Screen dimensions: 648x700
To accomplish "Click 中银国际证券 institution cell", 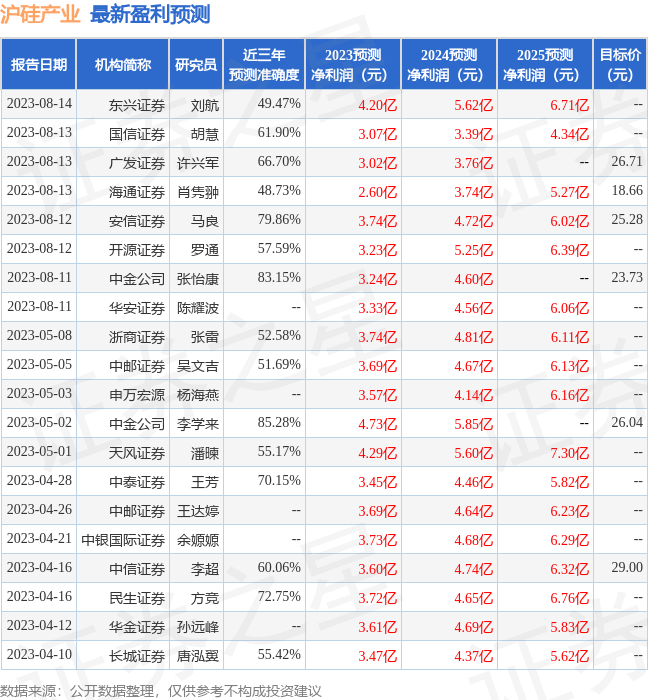I will click(123, 541).
